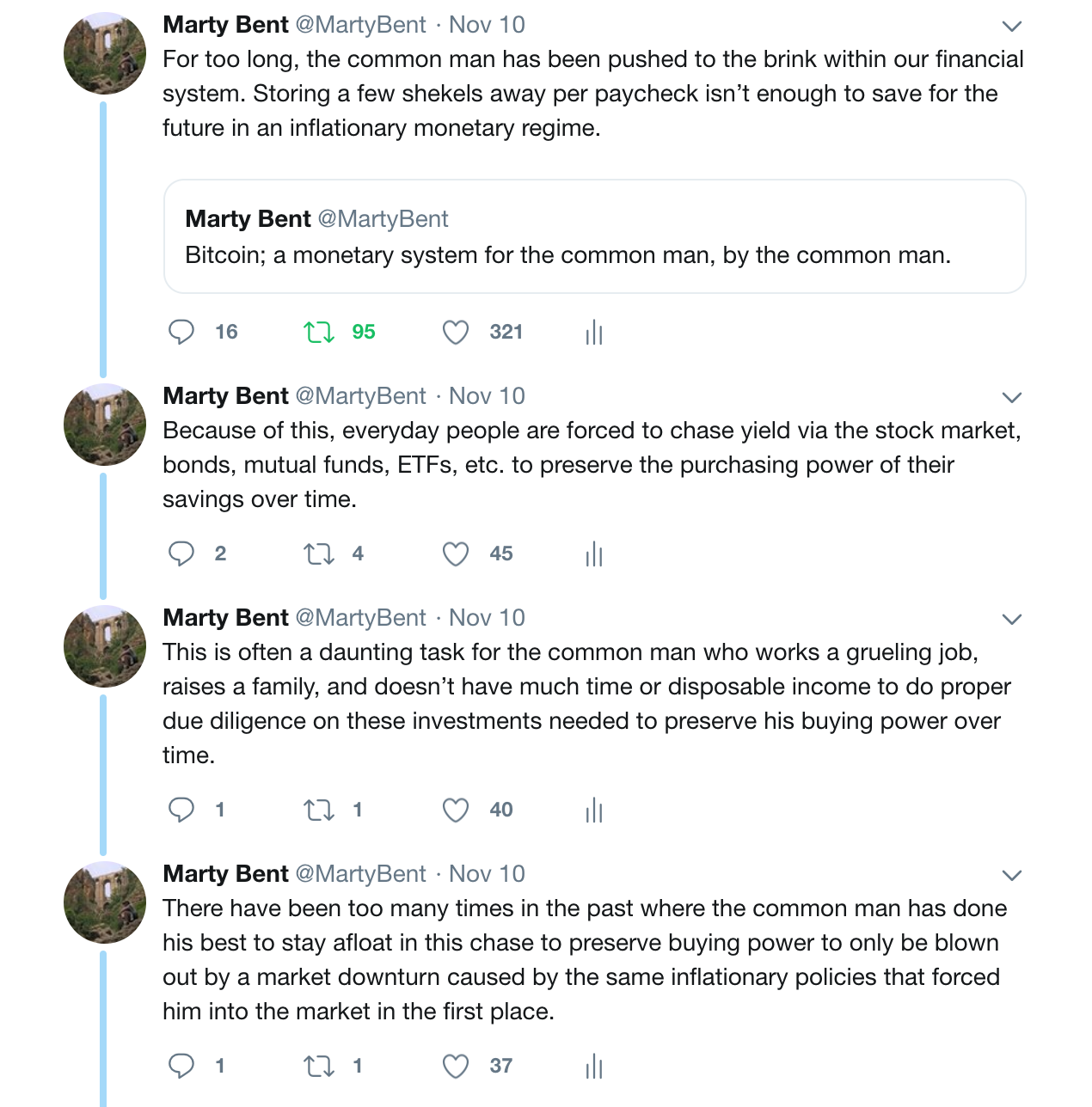Retweet the 'market downturn' tweet

coord(319,1066)
